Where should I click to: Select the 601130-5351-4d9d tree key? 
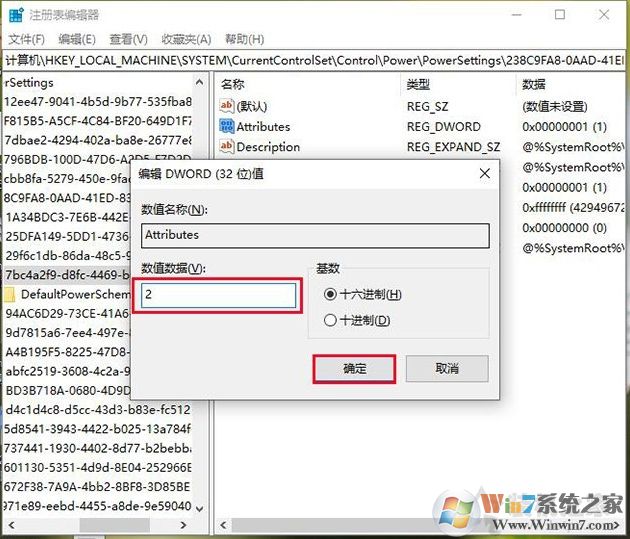click(98, 468)
